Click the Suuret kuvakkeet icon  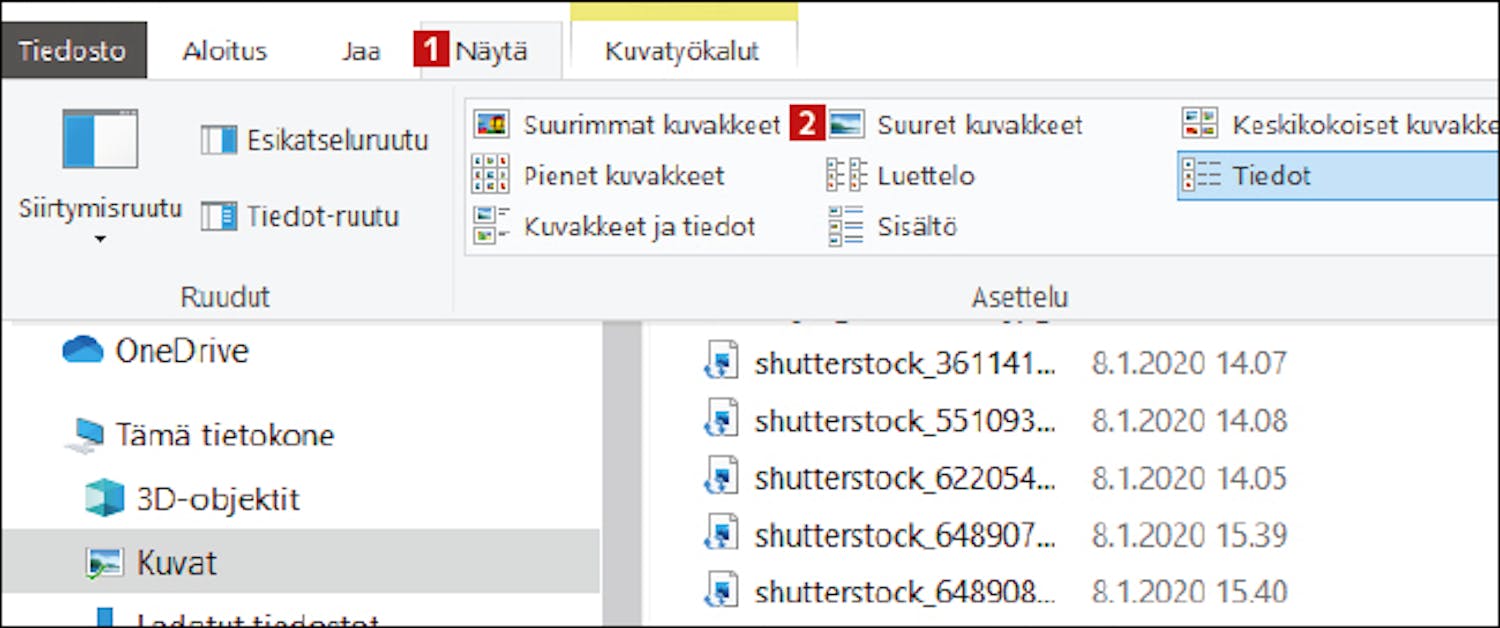pos(845,125)
